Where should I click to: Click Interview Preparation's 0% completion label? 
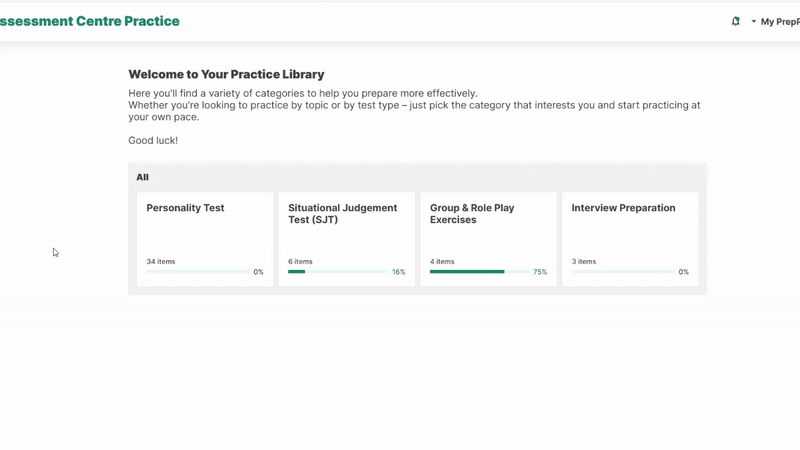[684, 272]
